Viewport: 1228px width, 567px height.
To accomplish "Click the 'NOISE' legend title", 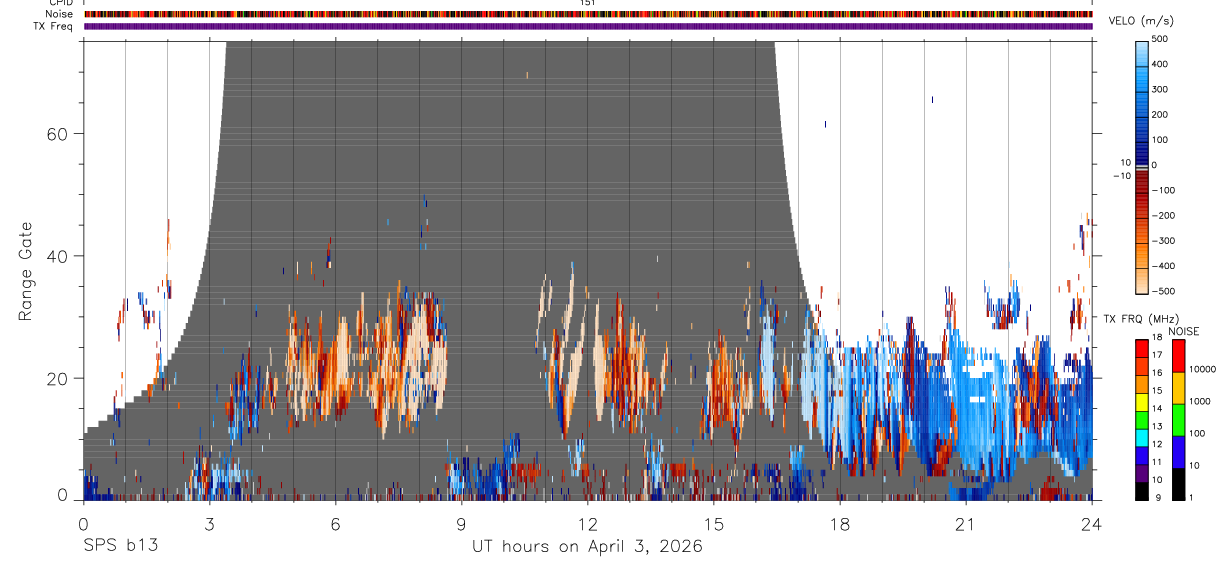I will coord(1183,331).
